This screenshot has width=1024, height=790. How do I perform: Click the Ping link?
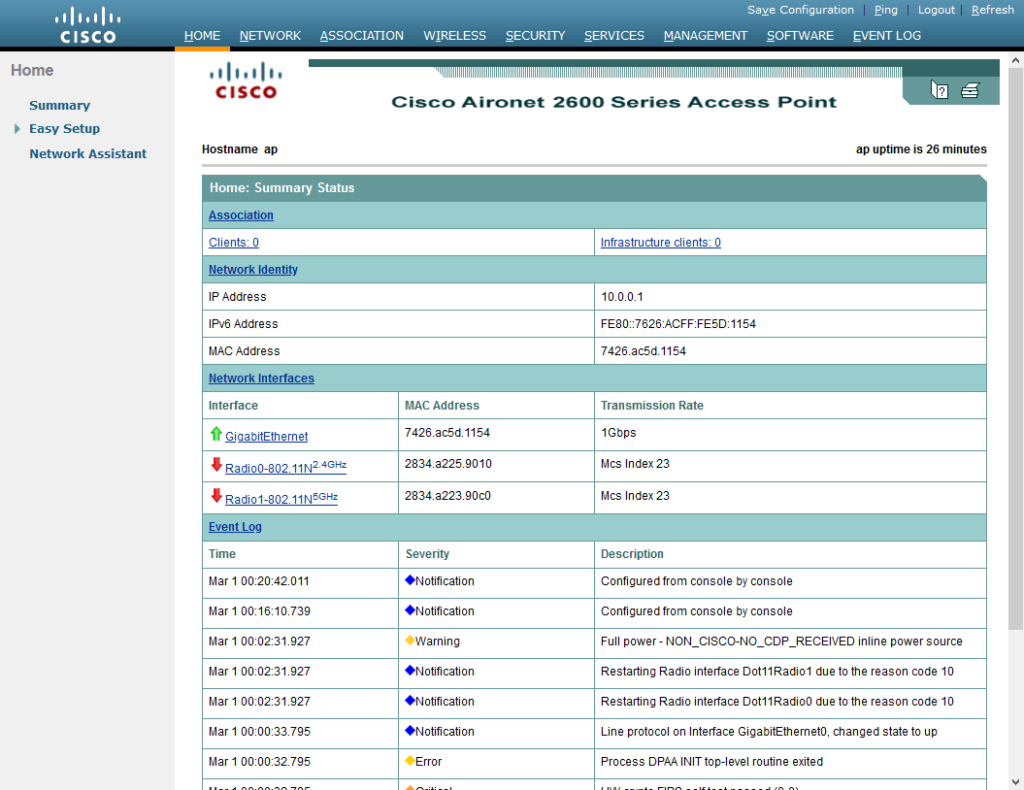point(886,10)
